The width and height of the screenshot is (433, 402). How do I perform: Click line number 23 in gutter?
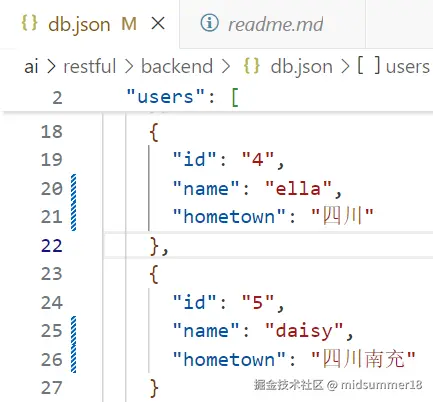pos(52,274)
